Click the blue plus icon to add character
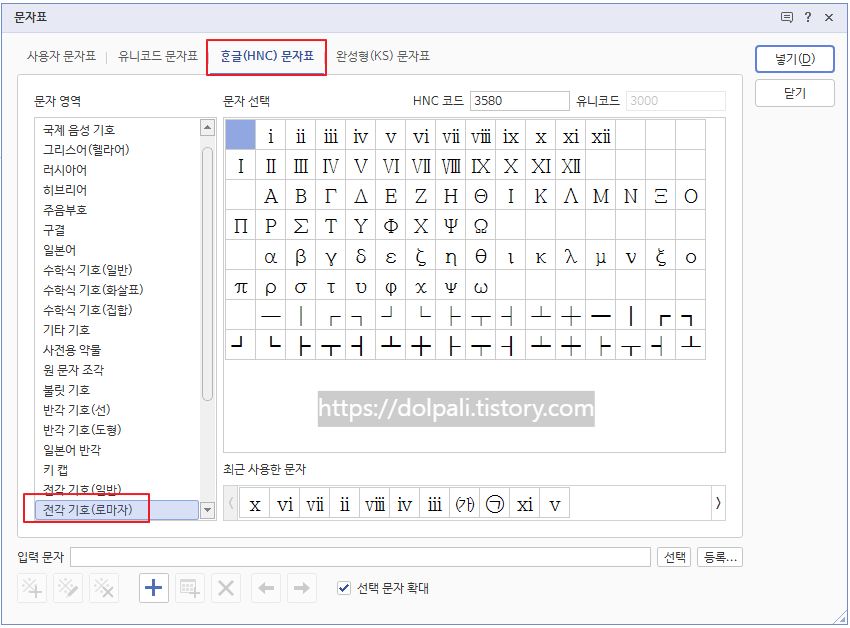 [154, 588]
